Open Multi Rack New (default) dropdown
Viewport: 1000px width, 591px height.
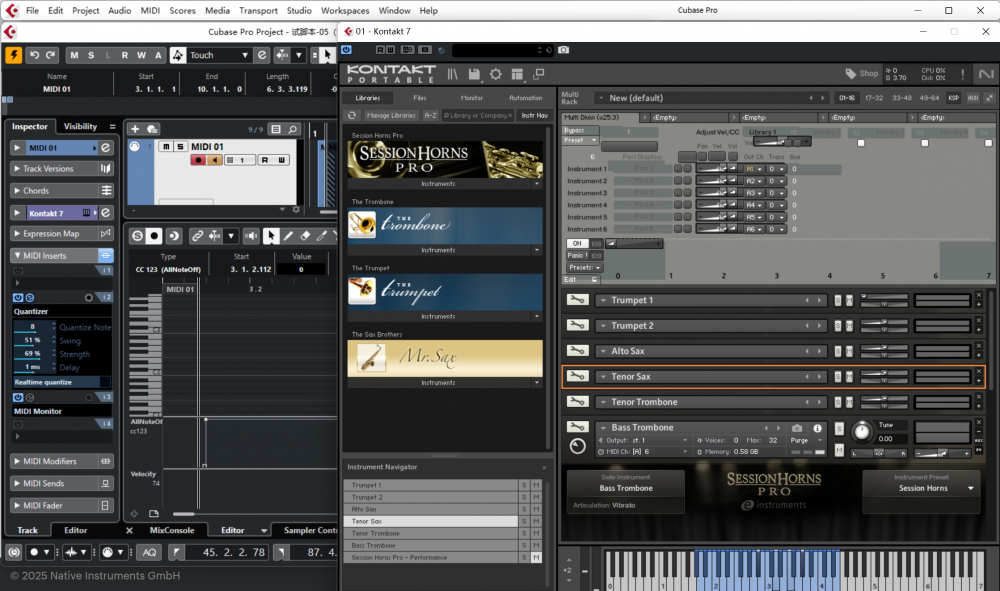[x=601, y=98]
